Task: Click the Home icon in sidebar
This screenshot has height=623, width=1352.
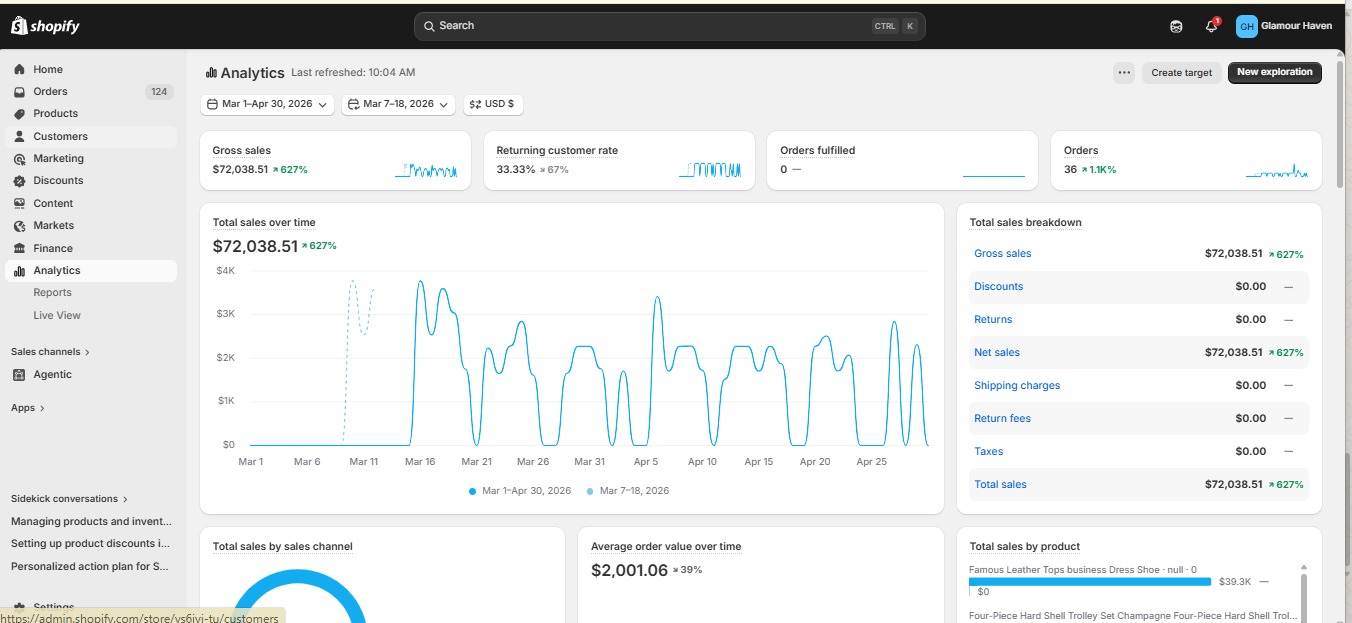Action: tap(19, 69)
